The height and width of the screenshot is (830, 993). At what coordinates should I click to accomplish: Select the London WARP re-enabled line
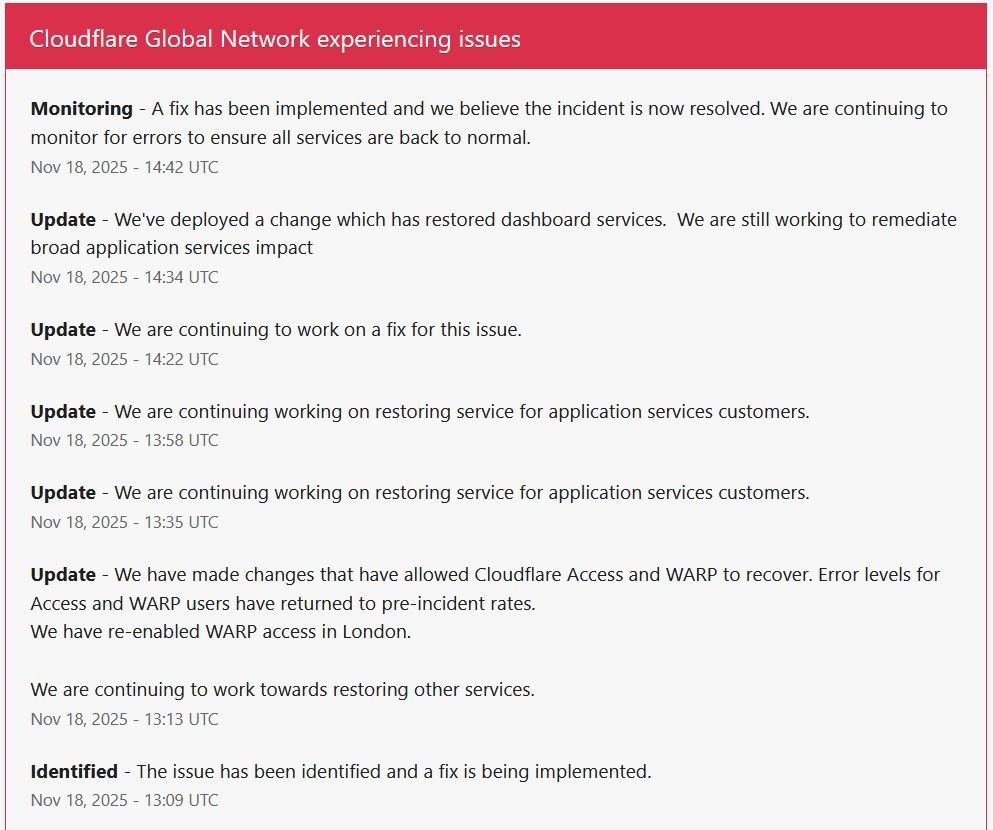coord(220,632)
